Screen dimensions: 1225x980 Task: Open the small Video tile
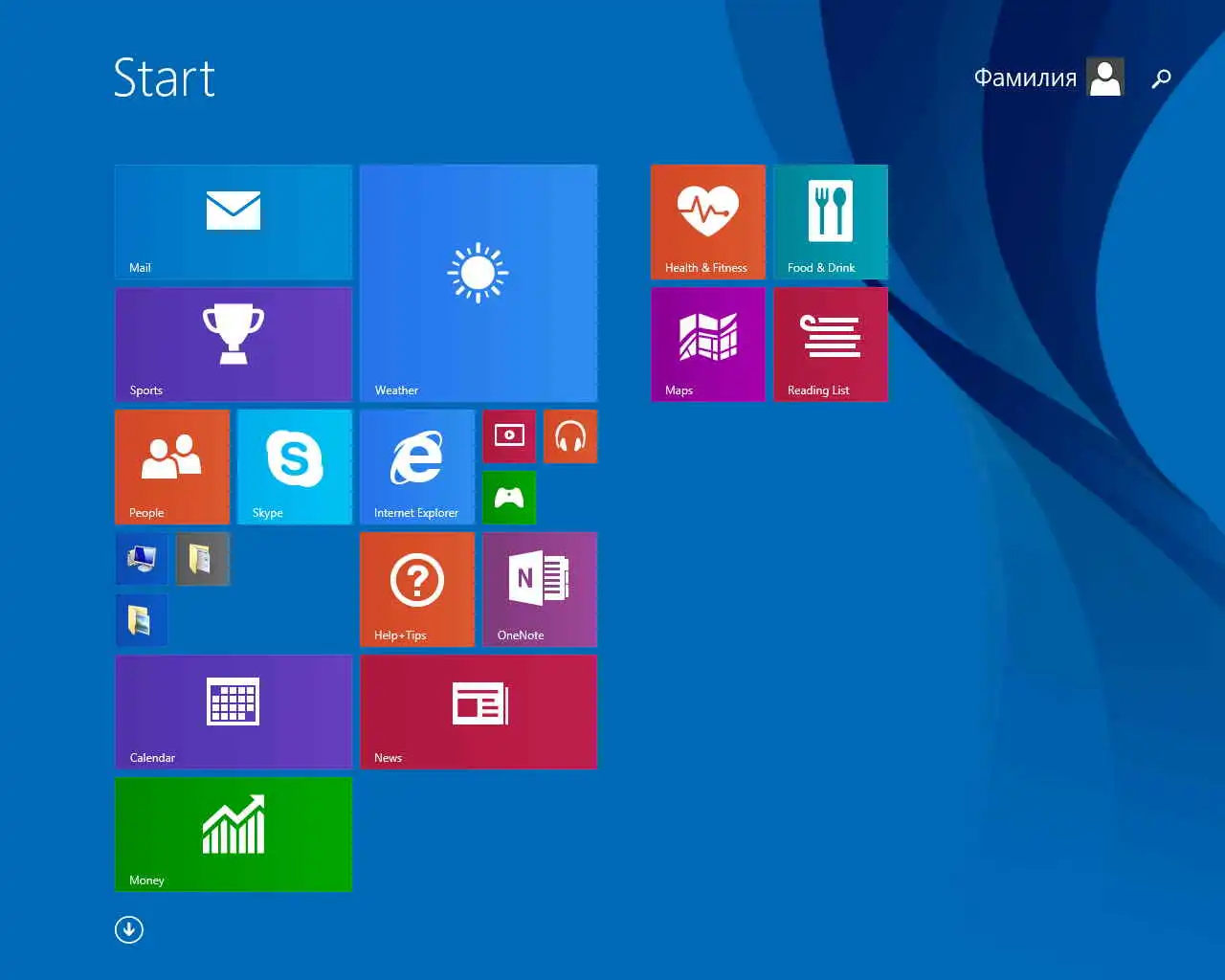(x=509, y=436)
